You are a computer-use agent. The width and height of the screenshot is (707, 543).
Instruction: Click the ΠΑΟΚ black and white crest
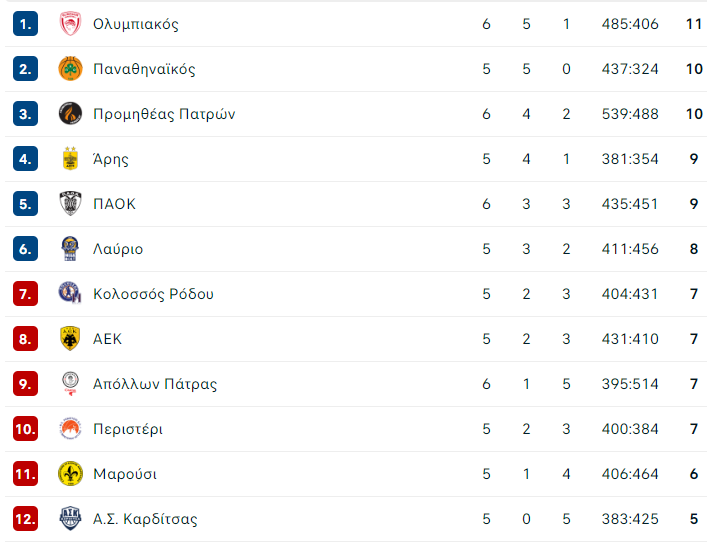(x=70, y=203)
